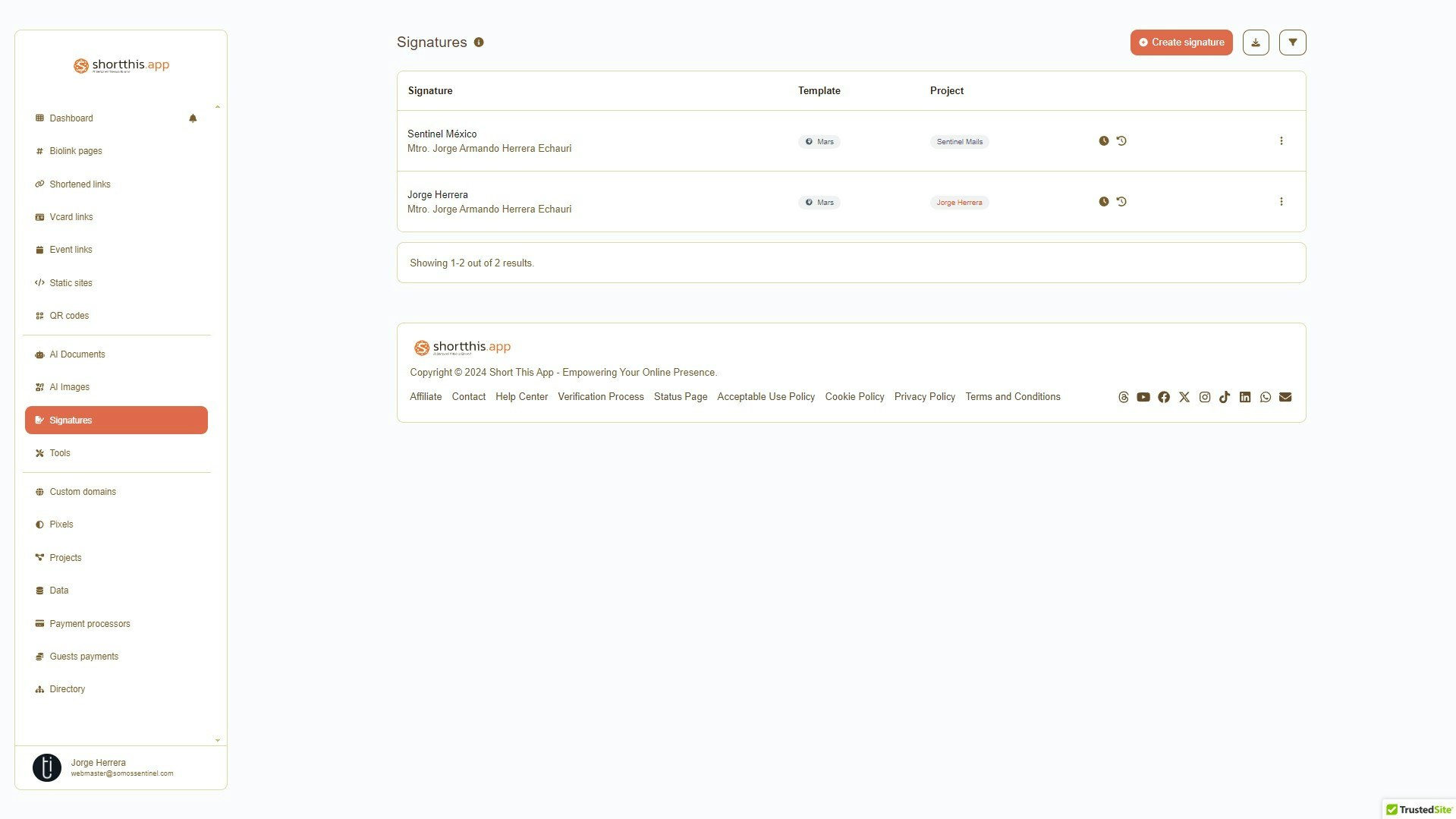Open Terms and Conditions link

[1013, 397]
